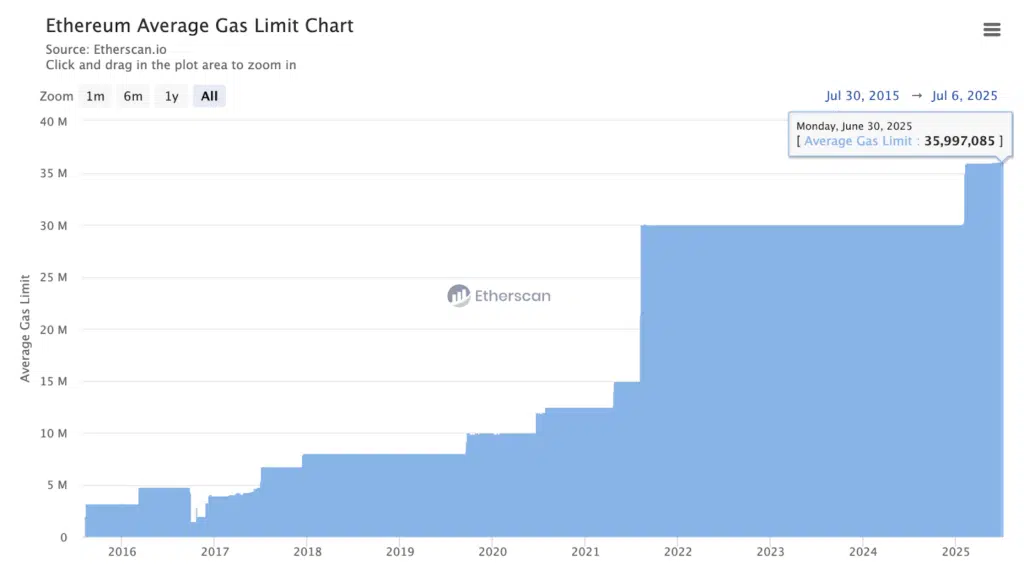1024x581 pixels.
Task: Switch zoom to 1y
Action: point(172,96)
